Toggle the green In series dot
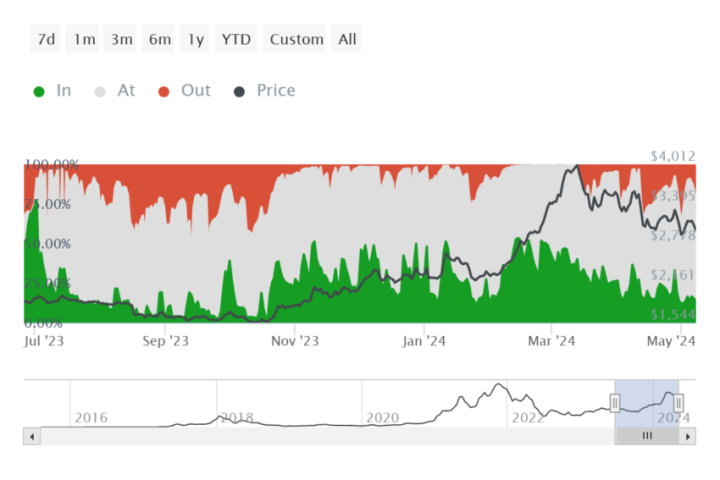 [39, 92]
